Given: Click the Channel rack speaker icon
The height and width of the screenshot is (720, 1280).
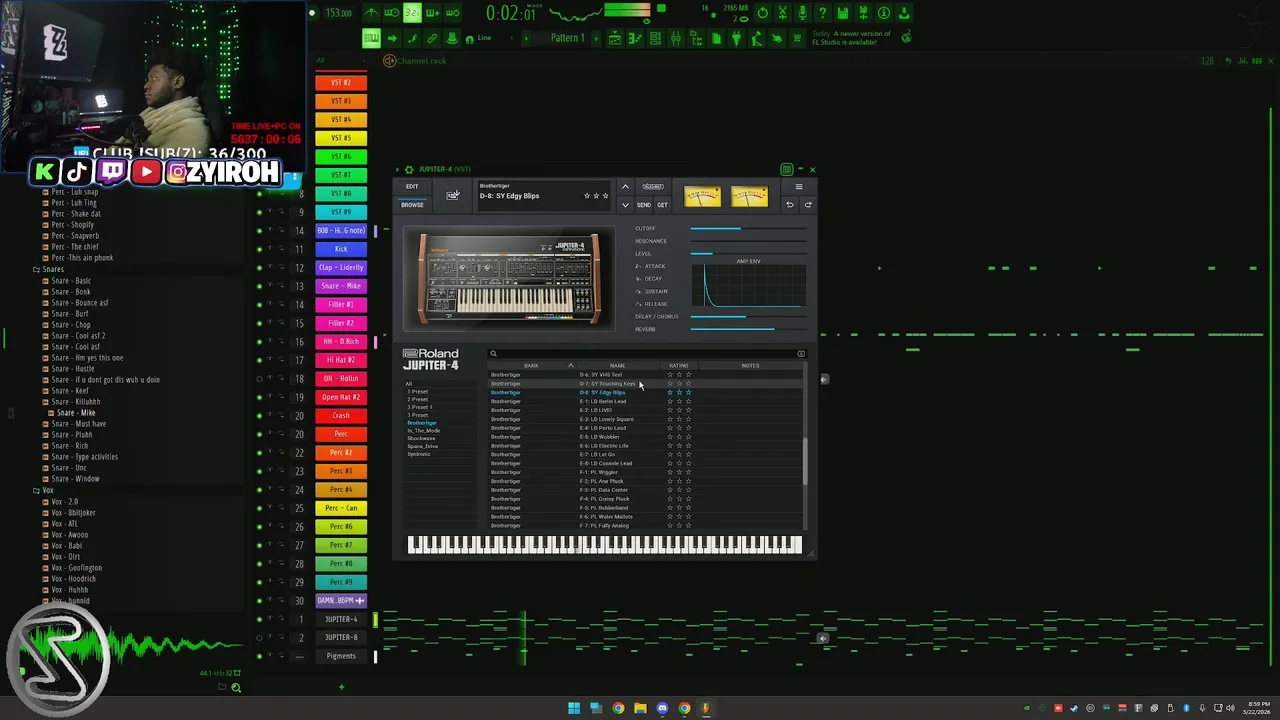Looking at the screenshot, I should tap(389, 61).
